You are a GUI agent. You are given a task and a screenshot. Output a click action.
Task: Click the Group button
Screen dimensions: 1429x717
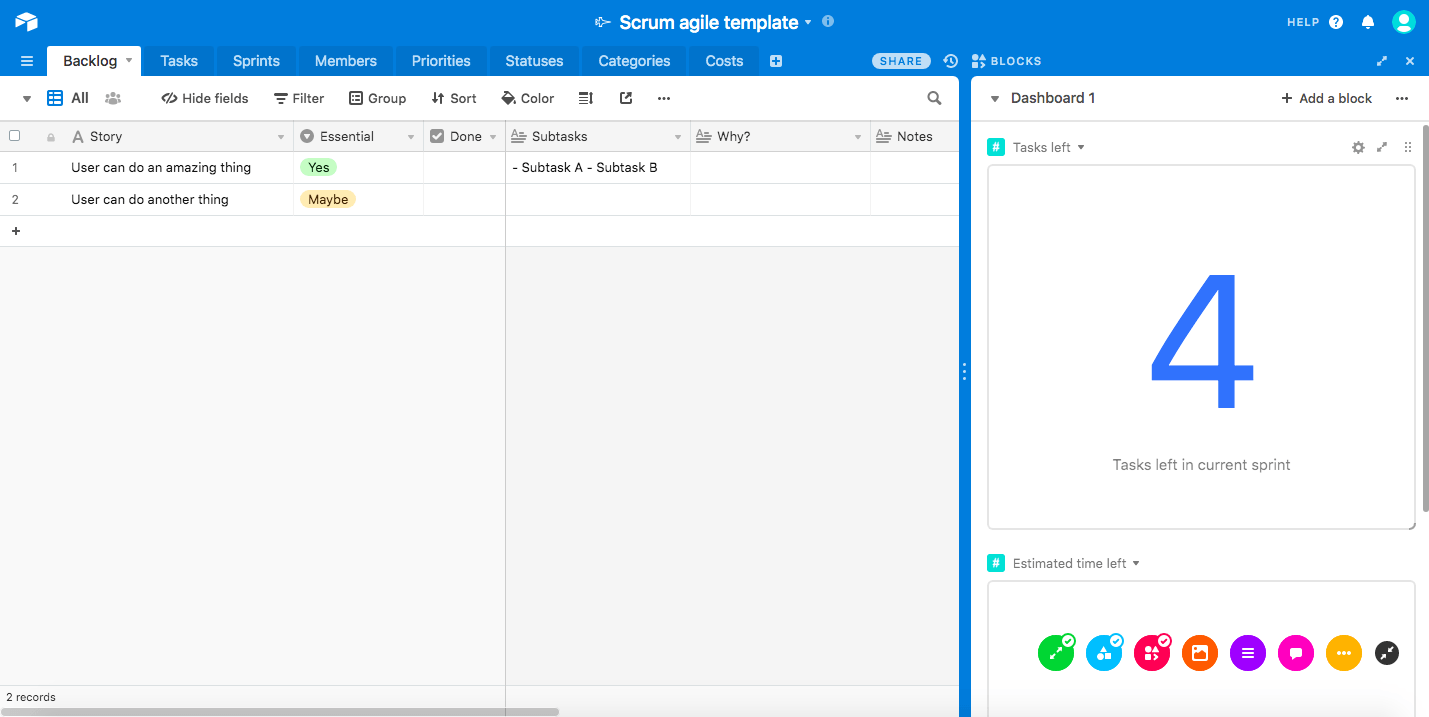pyautogui.click(x=377, y=98)
